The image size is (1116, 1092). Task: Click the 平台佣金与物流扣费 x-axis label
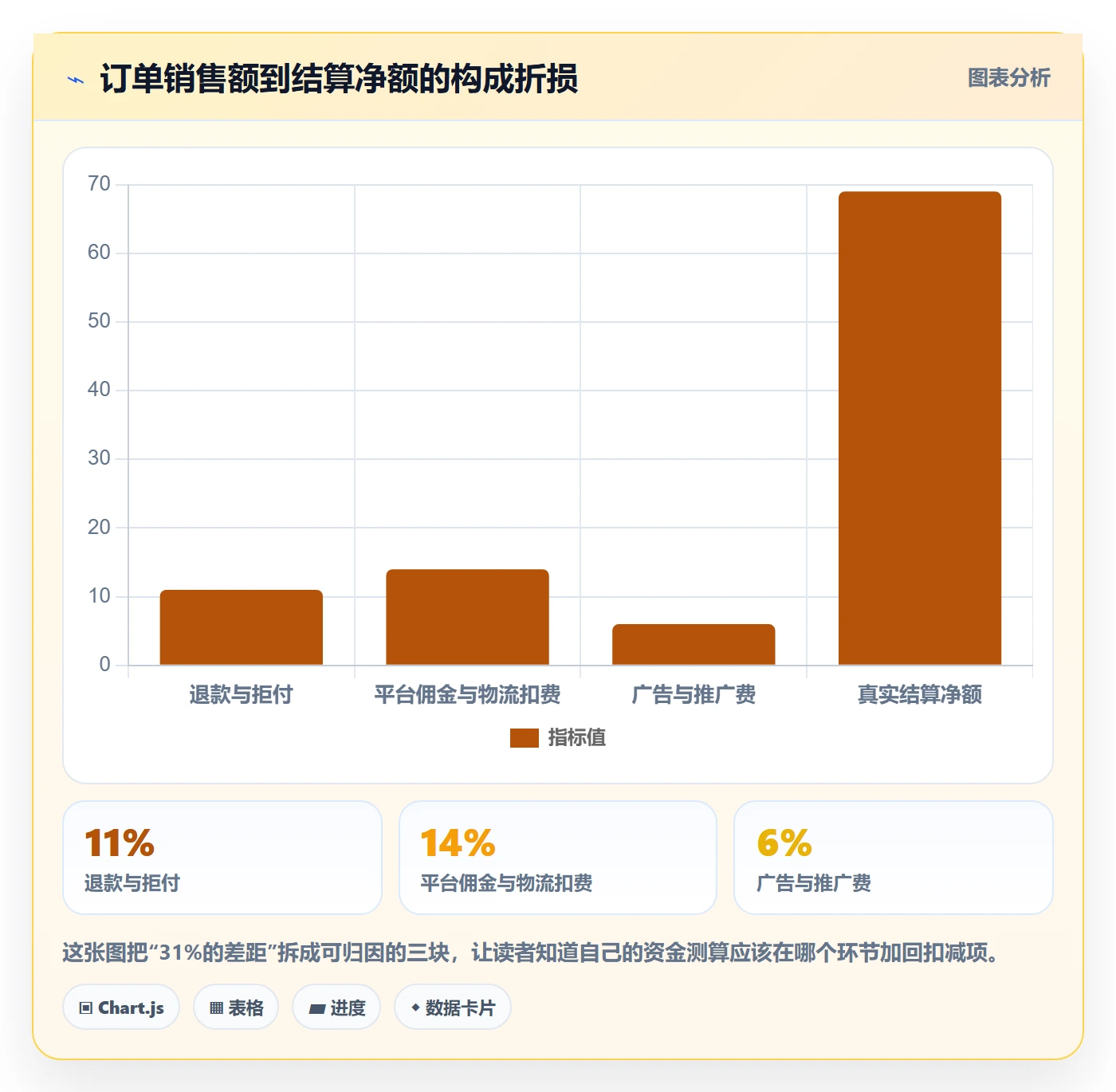pyautogui.click(x=467, y=695)
